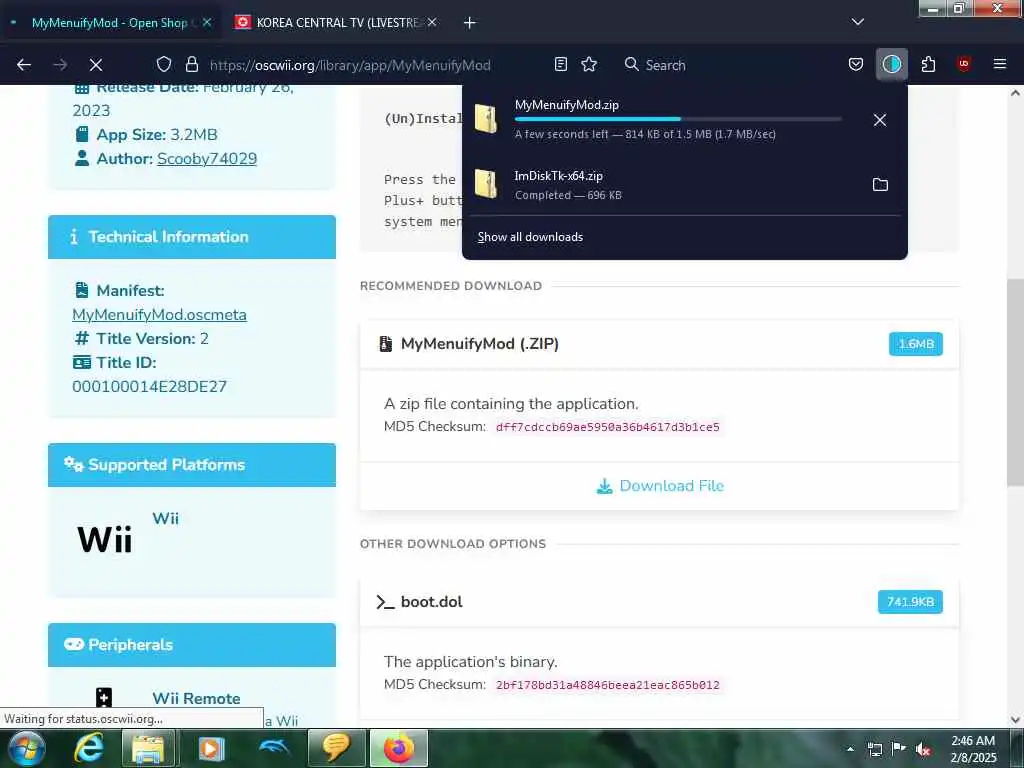Click the URL address bar

[x=349, y=65]
